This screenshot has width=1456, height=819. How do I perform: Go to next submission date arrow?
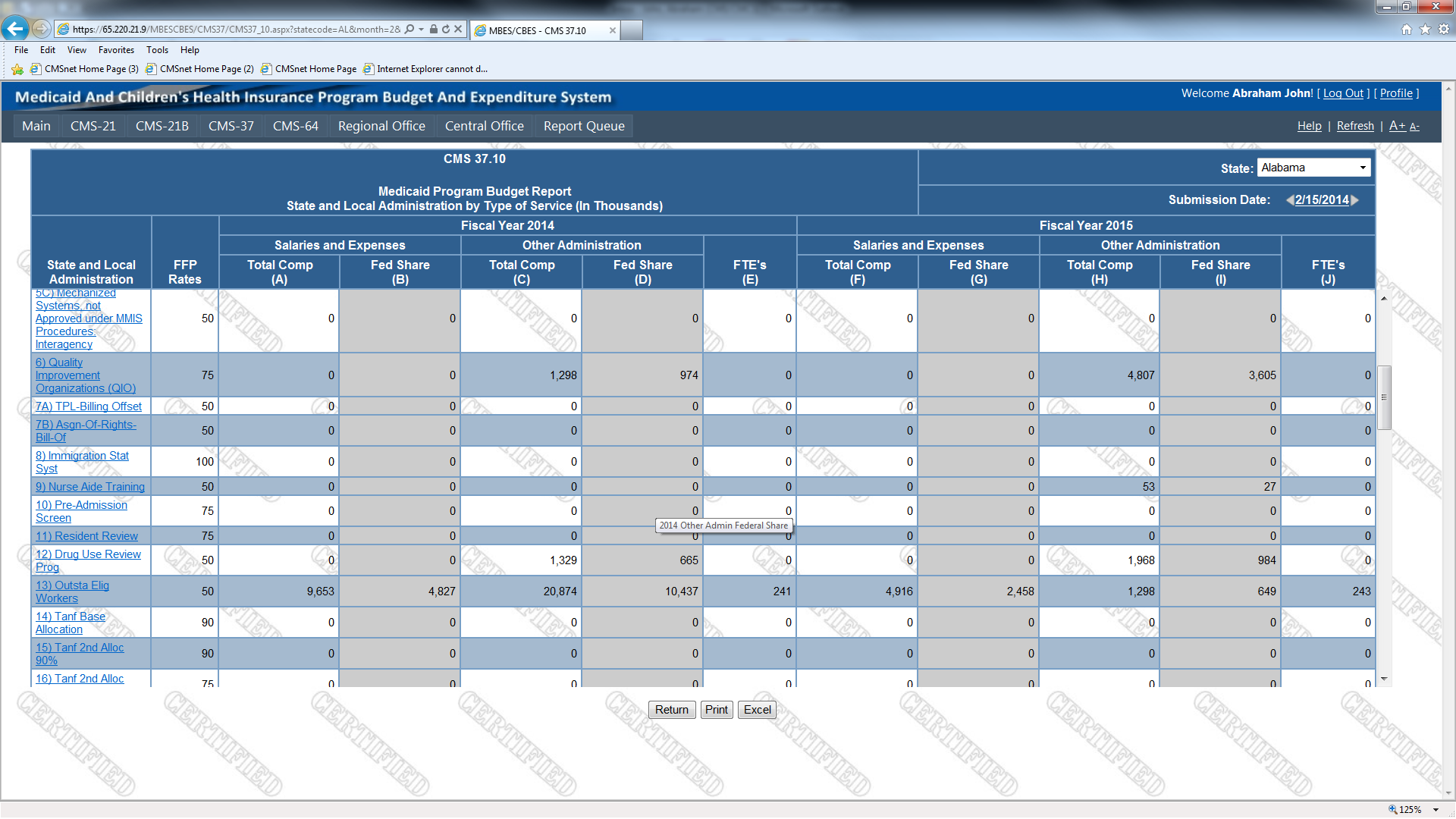click(1355, 200)
